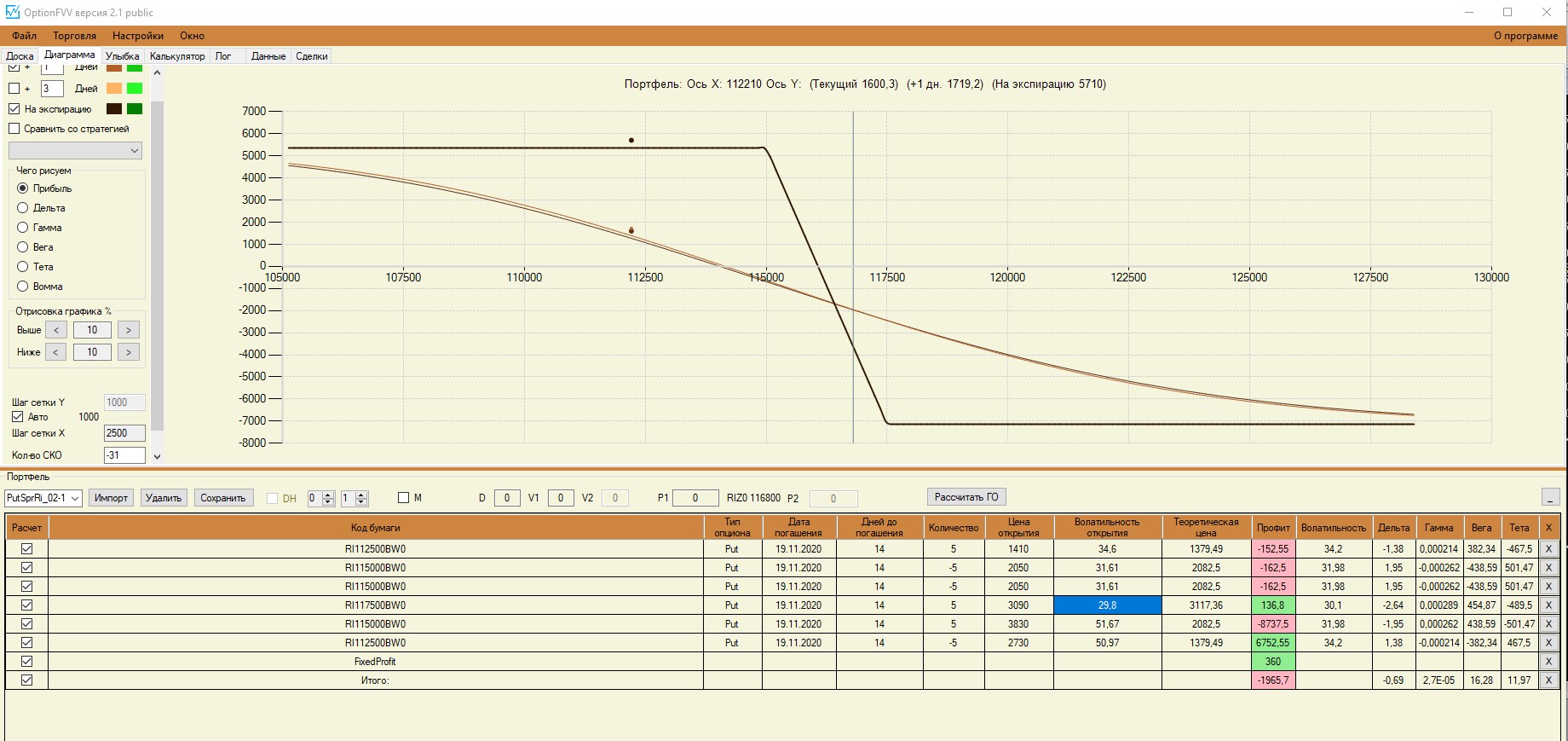Select the Дельта radio button
This screenshot has height=741, width=1568.
click(23, 208)
